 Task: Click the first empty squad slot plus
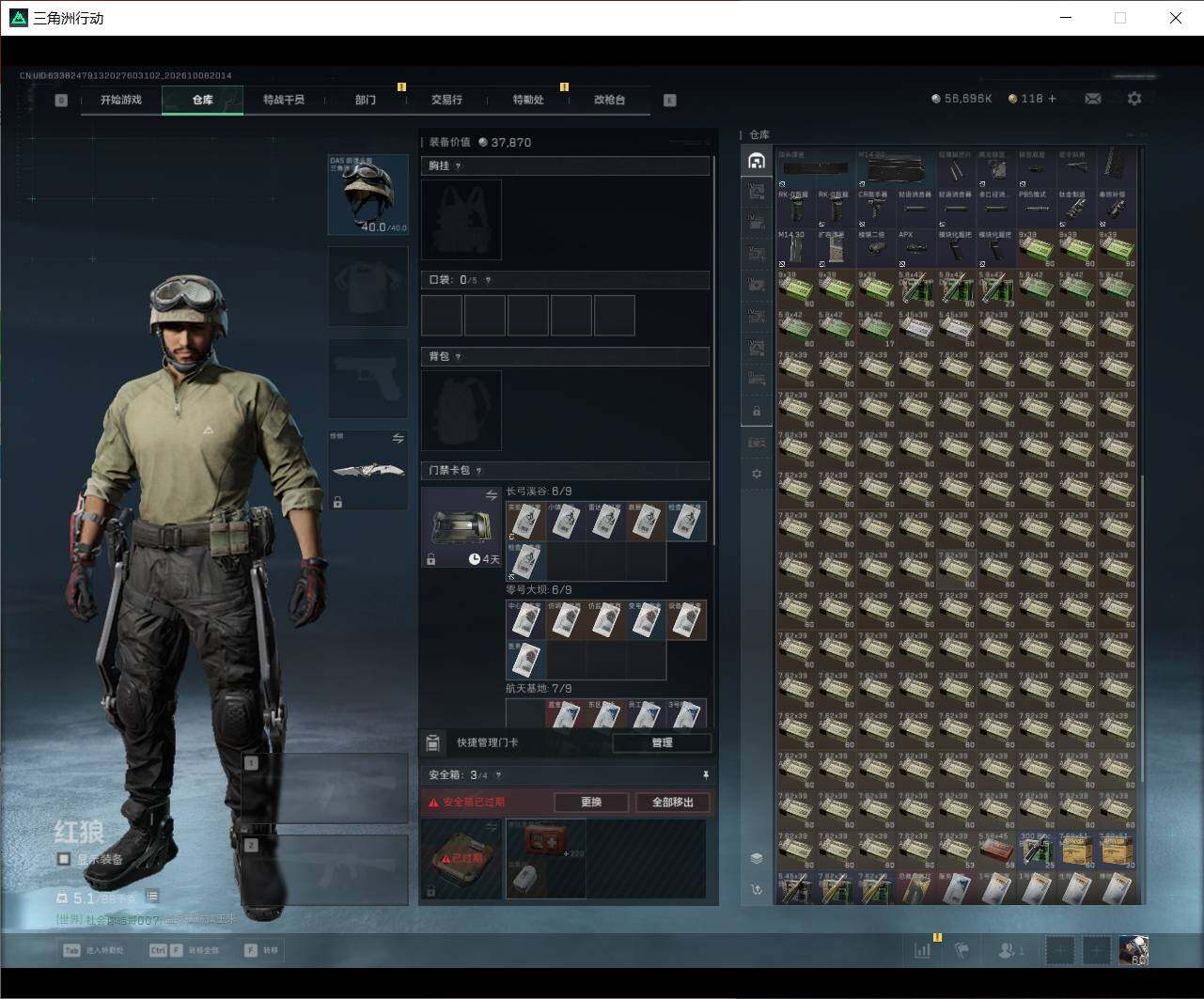[1060, 951]
